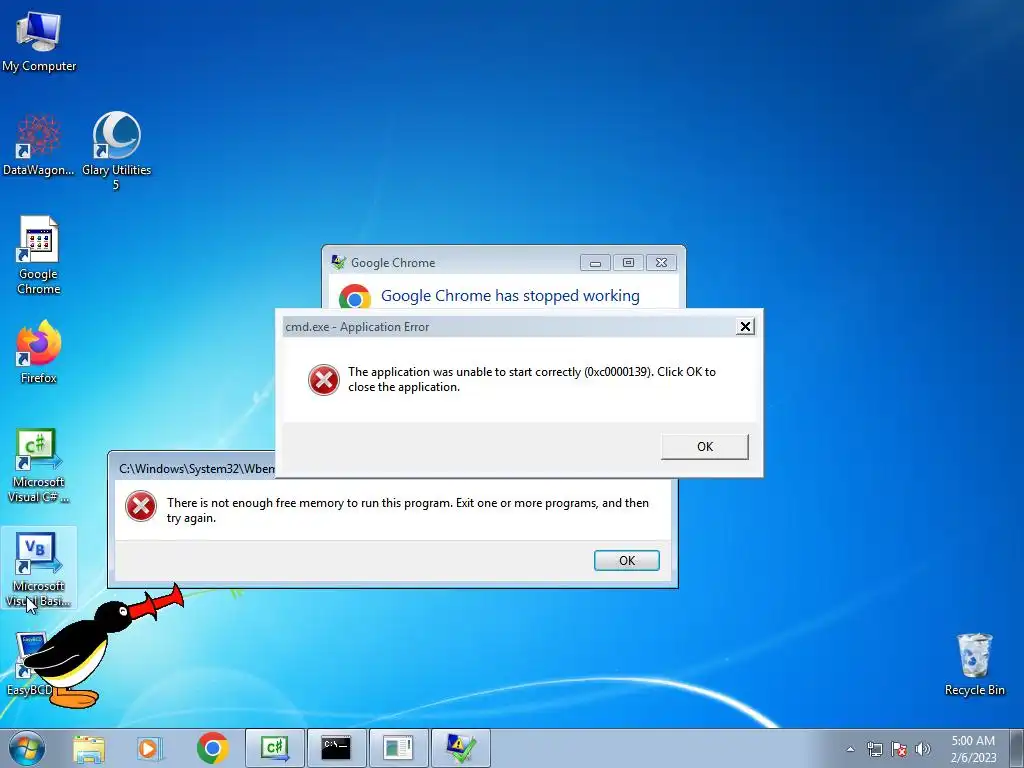Viewport: 1024px width, 768px height.
Task: Select the Recycle Bin icon
Action: 974,664
